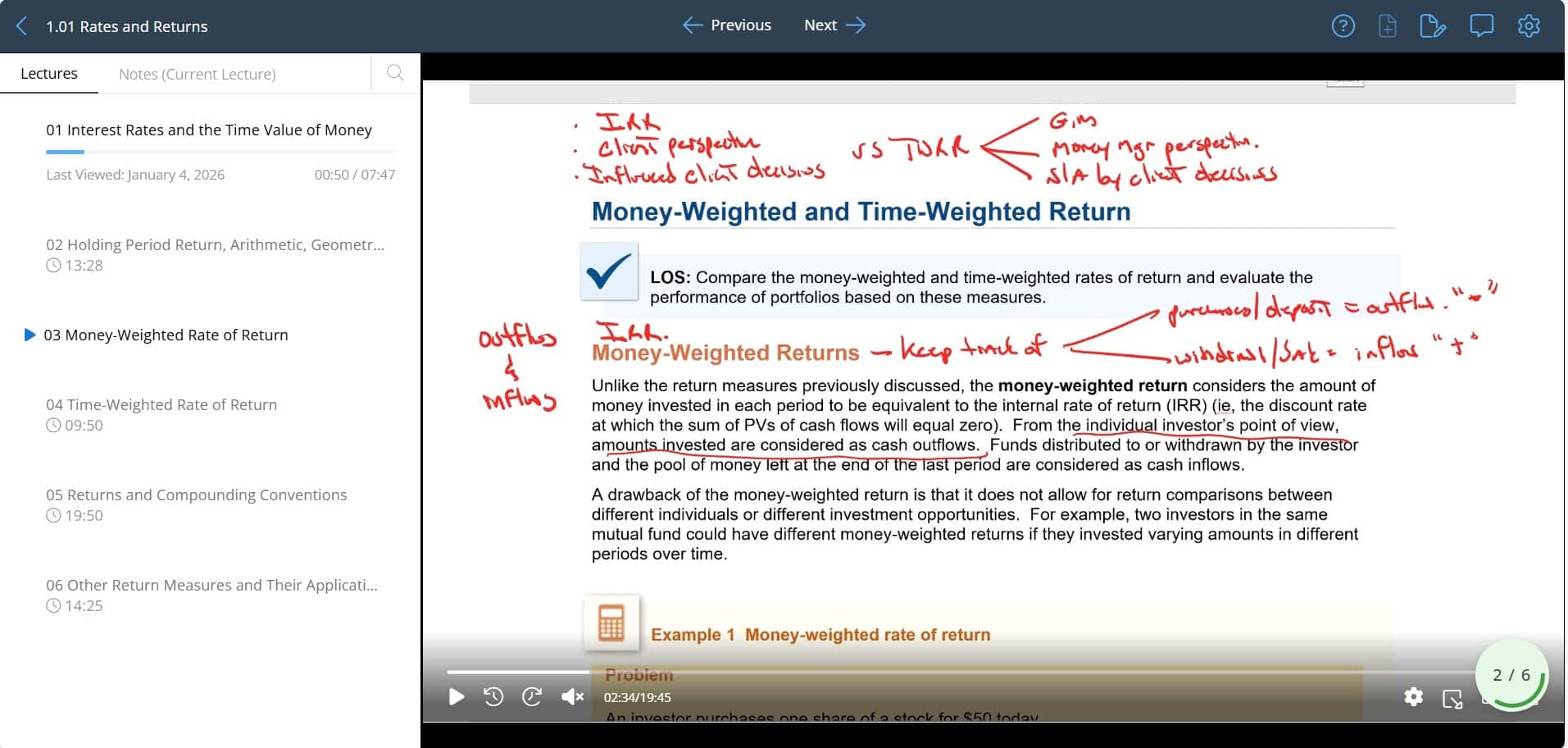Go to Next lesson
The width and height of the screenshot is (1568, 748).
(834, 25)
